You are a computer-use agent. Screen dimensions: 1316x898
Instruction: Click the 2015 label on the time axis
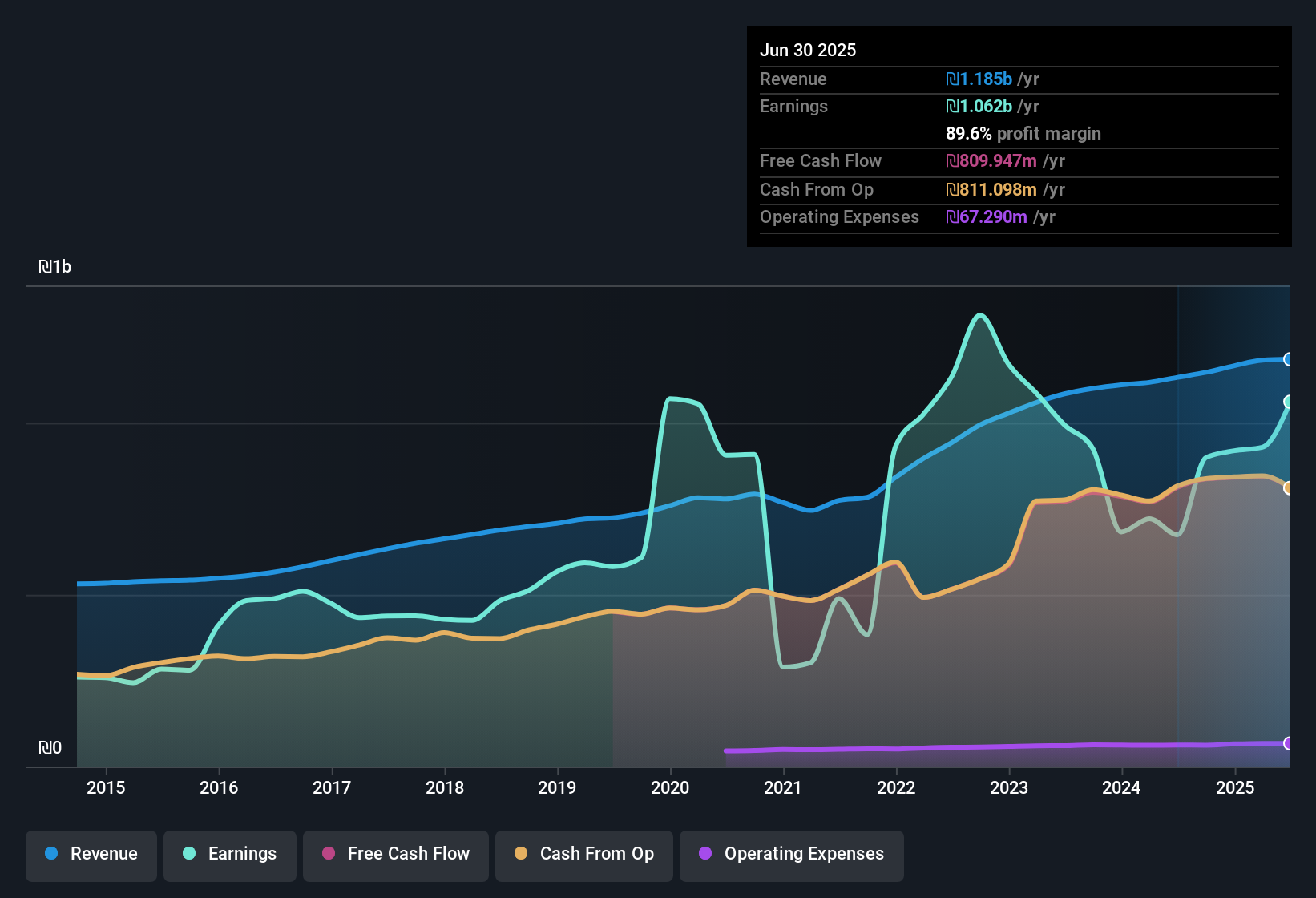(x=106, y=788)
